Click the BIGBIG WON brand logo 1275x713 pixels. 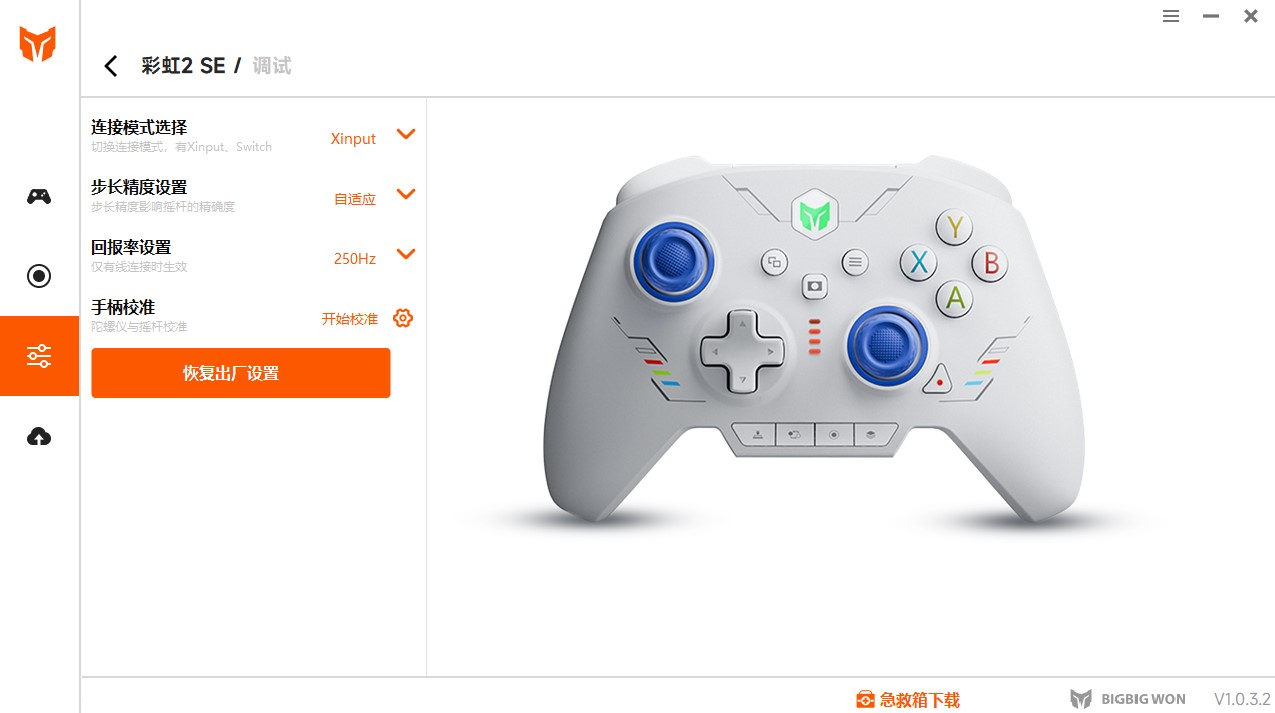tap(1128, 699)
